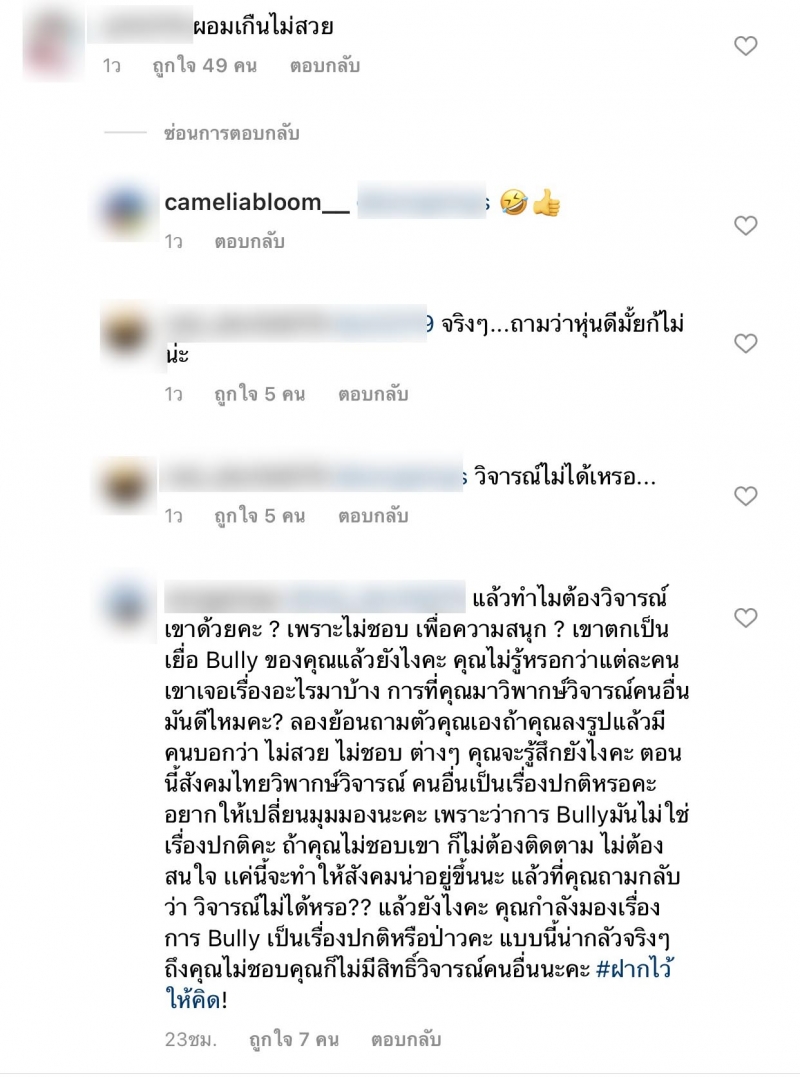The height and width of the screenshot is (1077, 800).
Task: Collapse replies with "ซ่อนการตอบกลับ"
Action: 231,133
